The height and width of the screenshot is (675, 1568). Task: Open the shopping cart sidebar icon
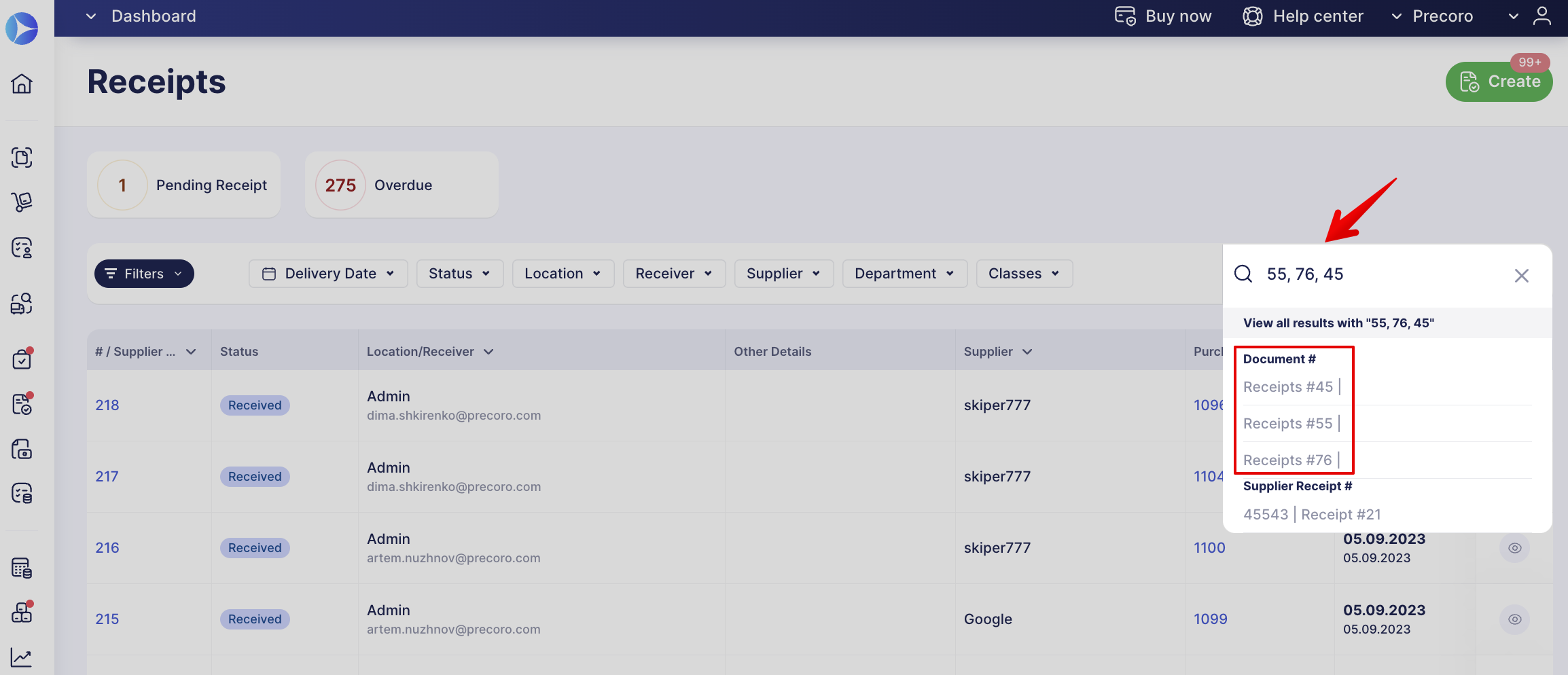click(x=22, y=202)
